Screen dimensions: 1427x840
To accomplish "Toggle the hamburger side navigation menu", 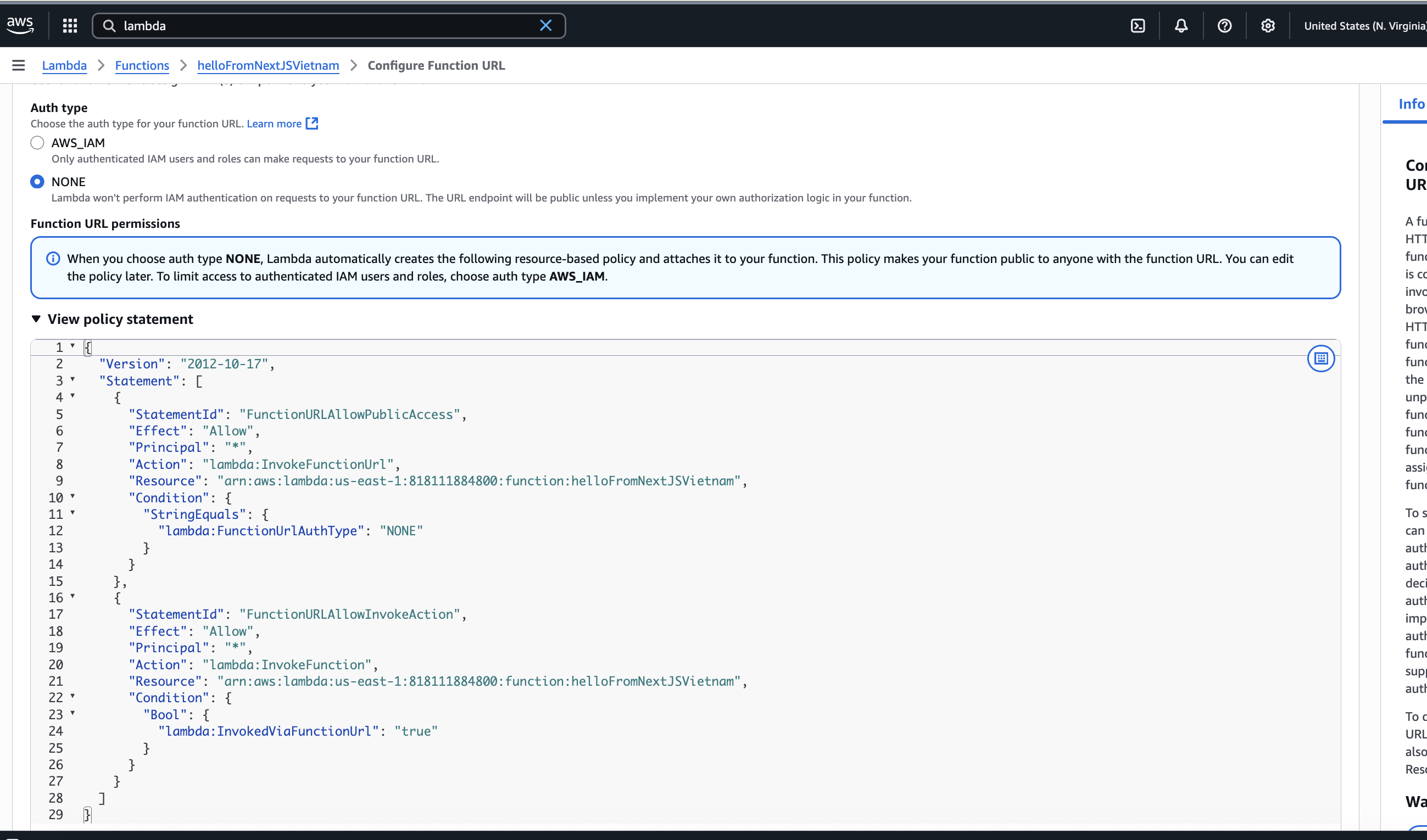I will (19, 66).
